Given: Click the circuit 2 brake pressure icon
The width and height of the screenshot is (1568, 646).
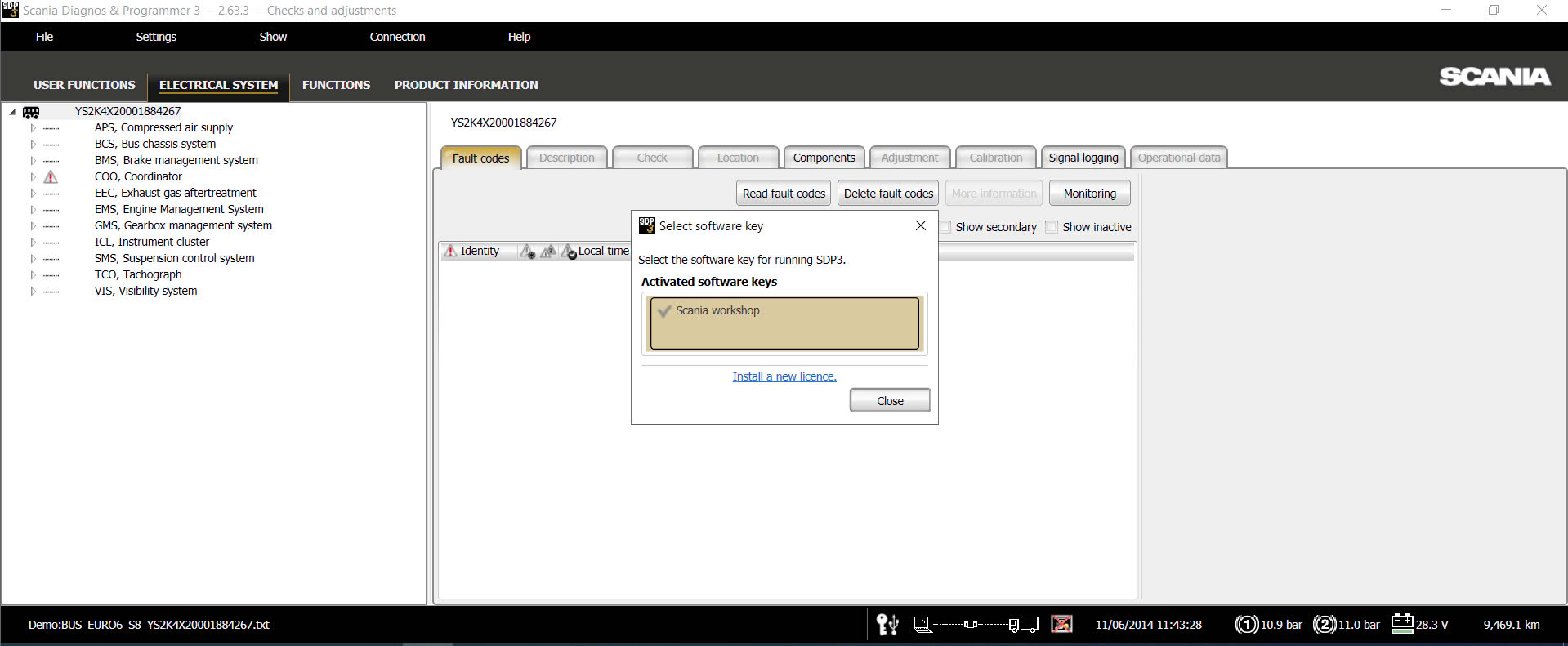Looking at the screenshot, I should pos(1325,625).
